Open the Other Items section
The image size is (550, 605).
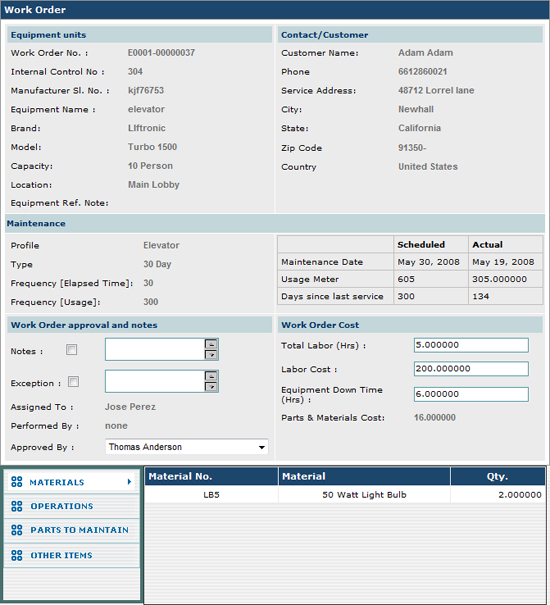(x=61, y=555)
